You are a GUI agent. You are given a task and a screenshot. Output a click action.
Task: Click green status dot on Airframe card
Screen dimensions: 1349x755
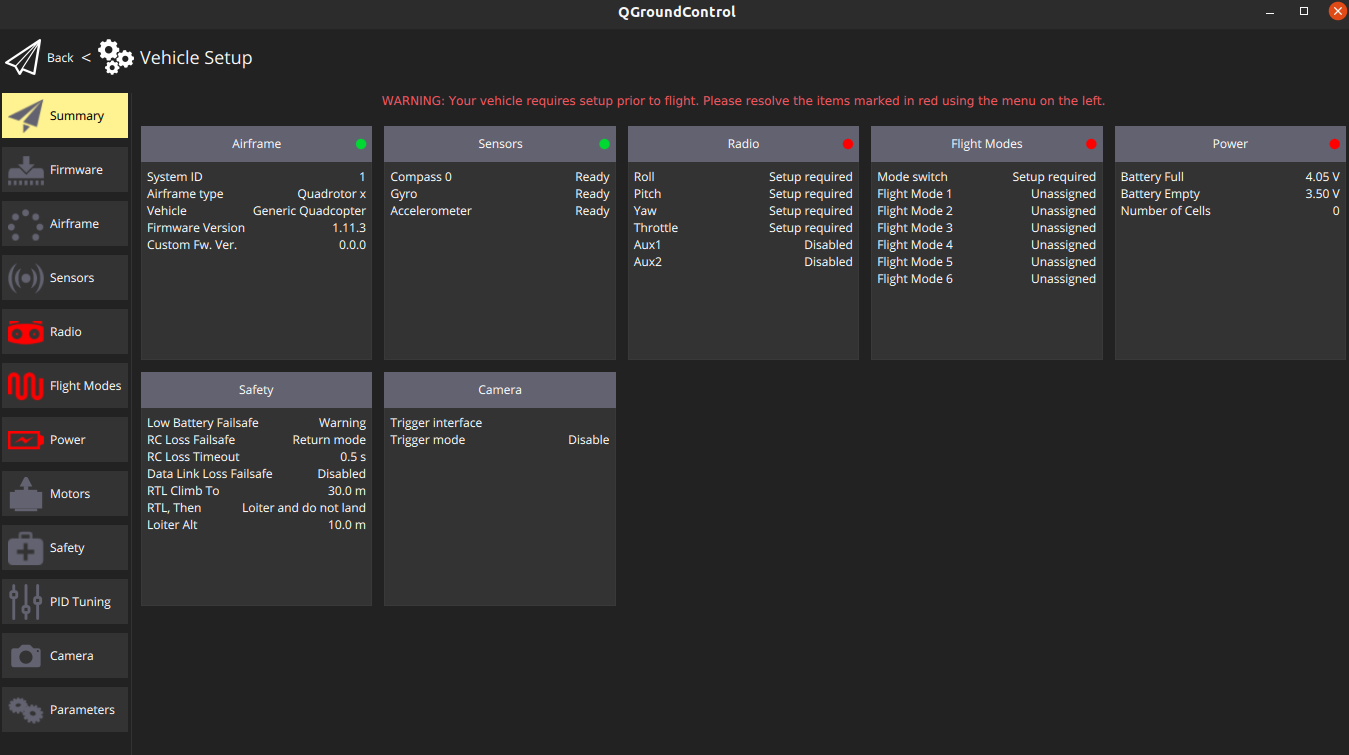(361, 144)
